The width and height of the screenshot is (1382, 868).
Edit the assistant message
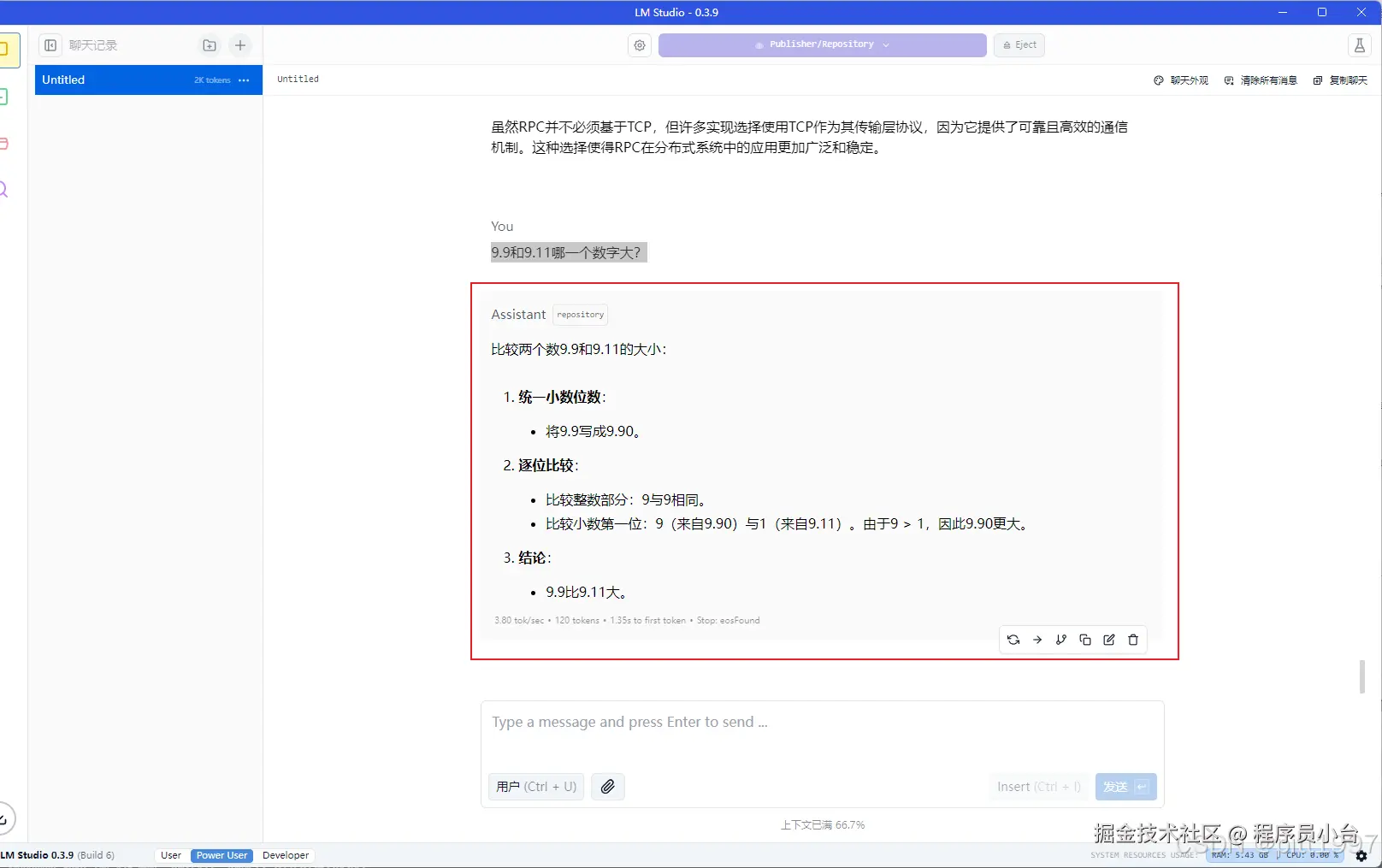click(1108, 640)
